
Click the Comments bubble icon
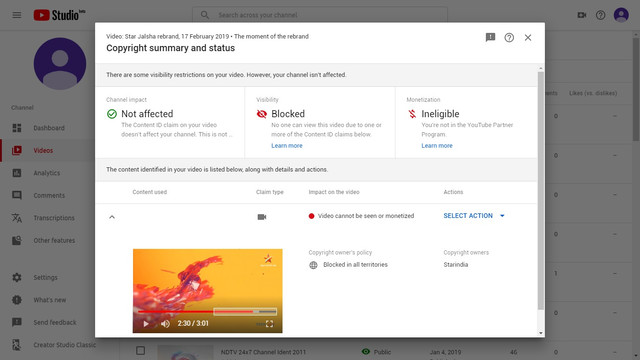[17, 196]
